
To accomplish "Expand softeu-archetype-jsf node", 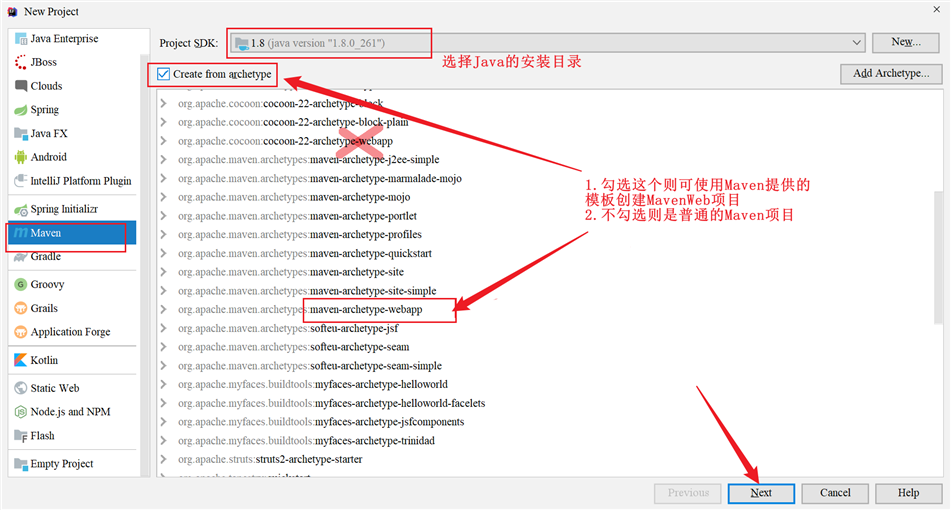I will pos(163,328).
